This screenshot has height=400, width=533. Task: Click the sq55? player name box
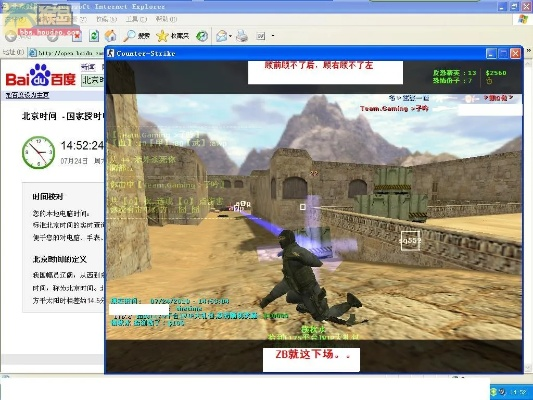(x=410, y=241)
